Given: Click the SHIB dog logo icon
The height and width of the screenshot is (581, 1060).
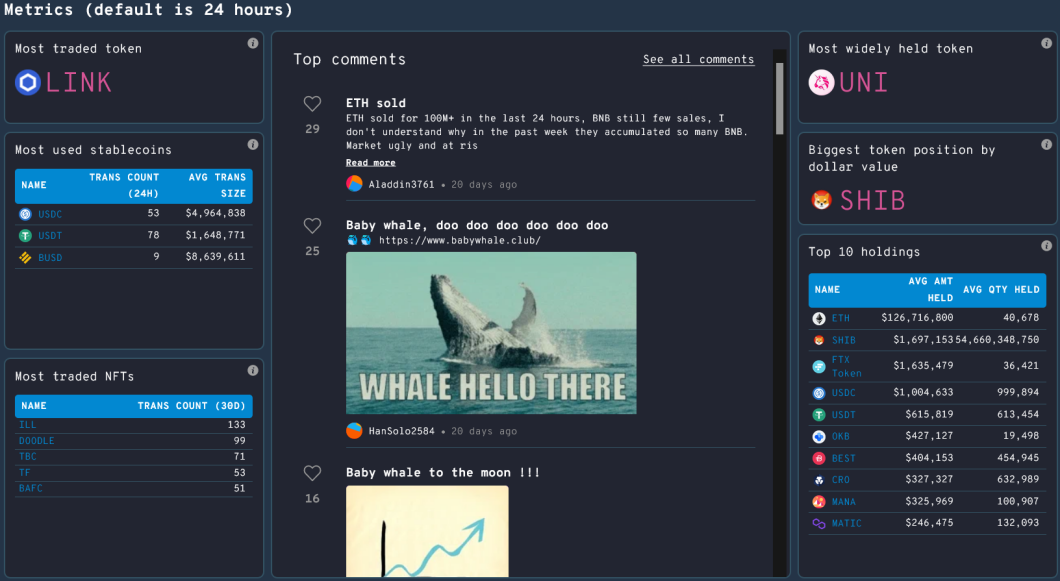Looking at the screenshot, I should pyautogui.click(x=821, y=200).
